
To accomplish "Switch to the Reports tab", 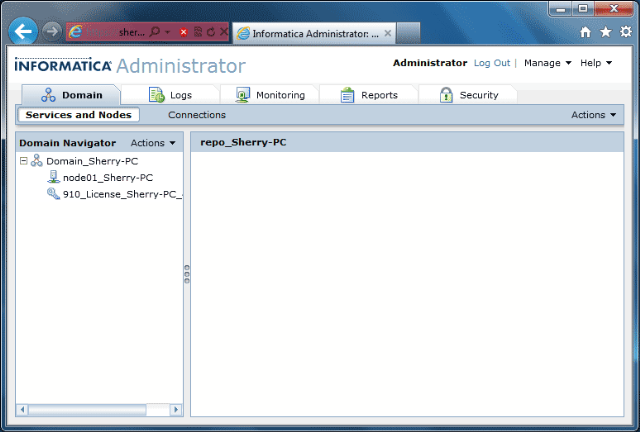I will coord(369,95).
